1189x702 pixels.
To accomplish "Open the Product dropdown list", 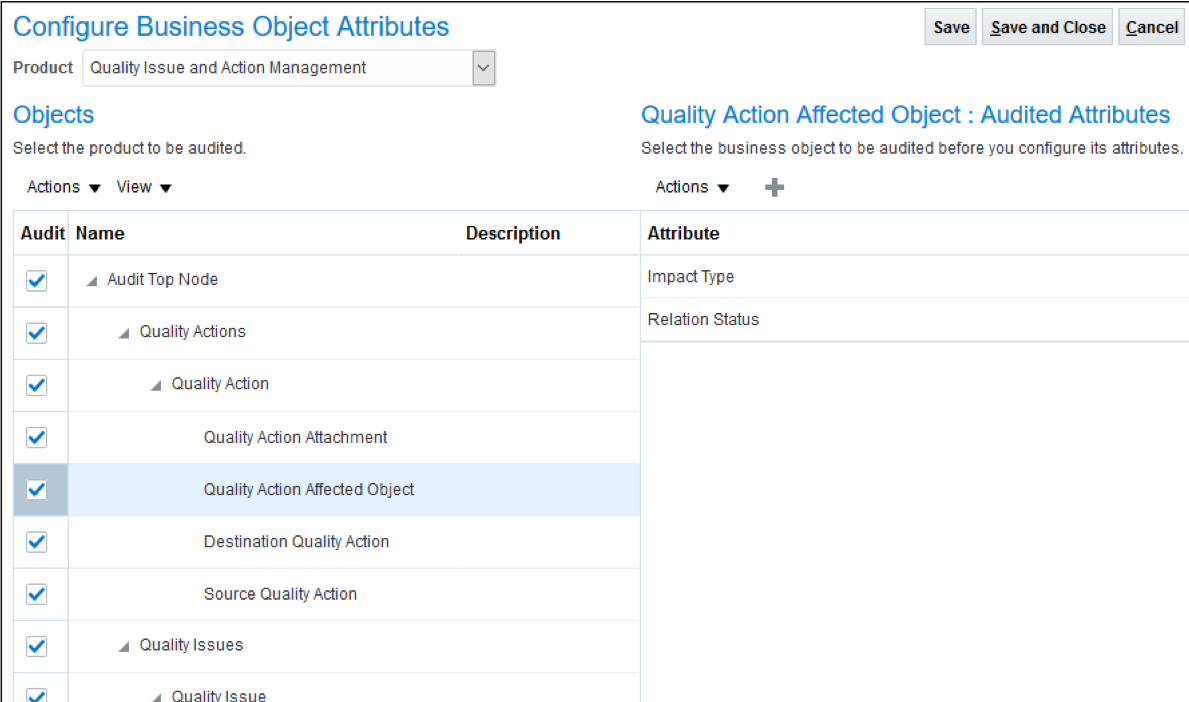I will point(483,68).
